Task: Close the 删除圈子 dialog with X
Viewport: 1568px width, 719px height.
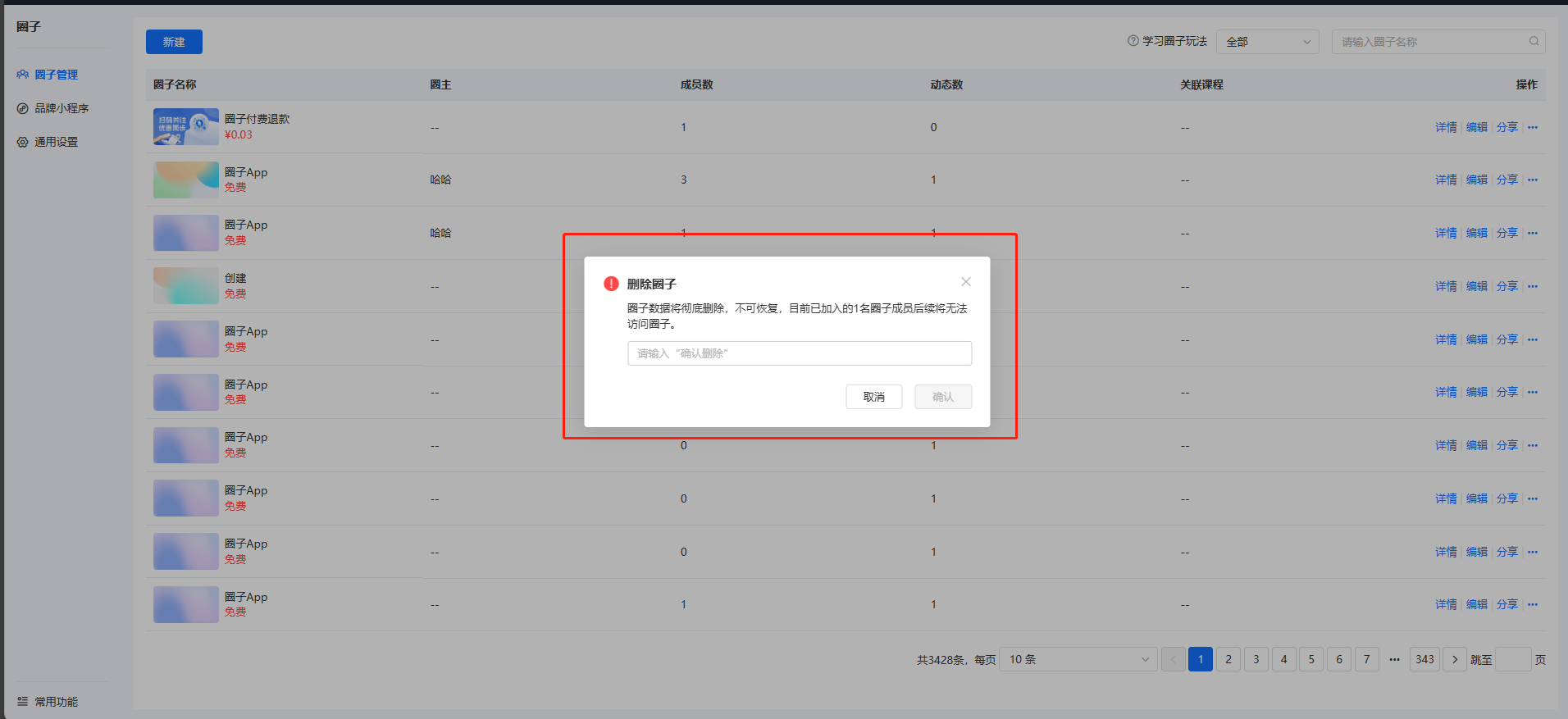Action: [966, 282]
